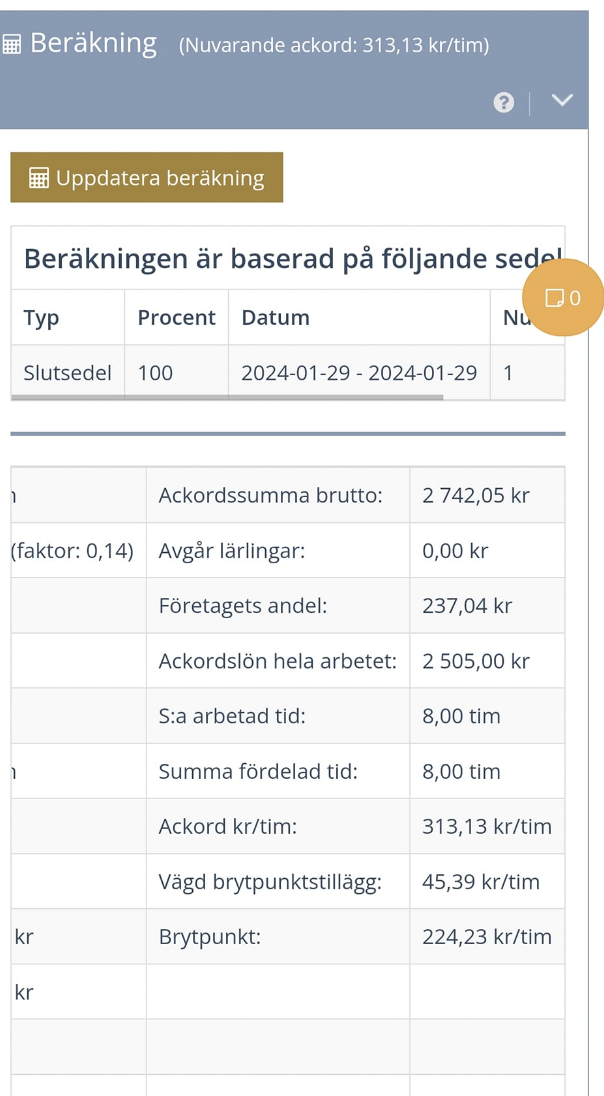Select the Slutsedel row cell
This screenshot has height=1096, width=604.
tap(67, 373)
